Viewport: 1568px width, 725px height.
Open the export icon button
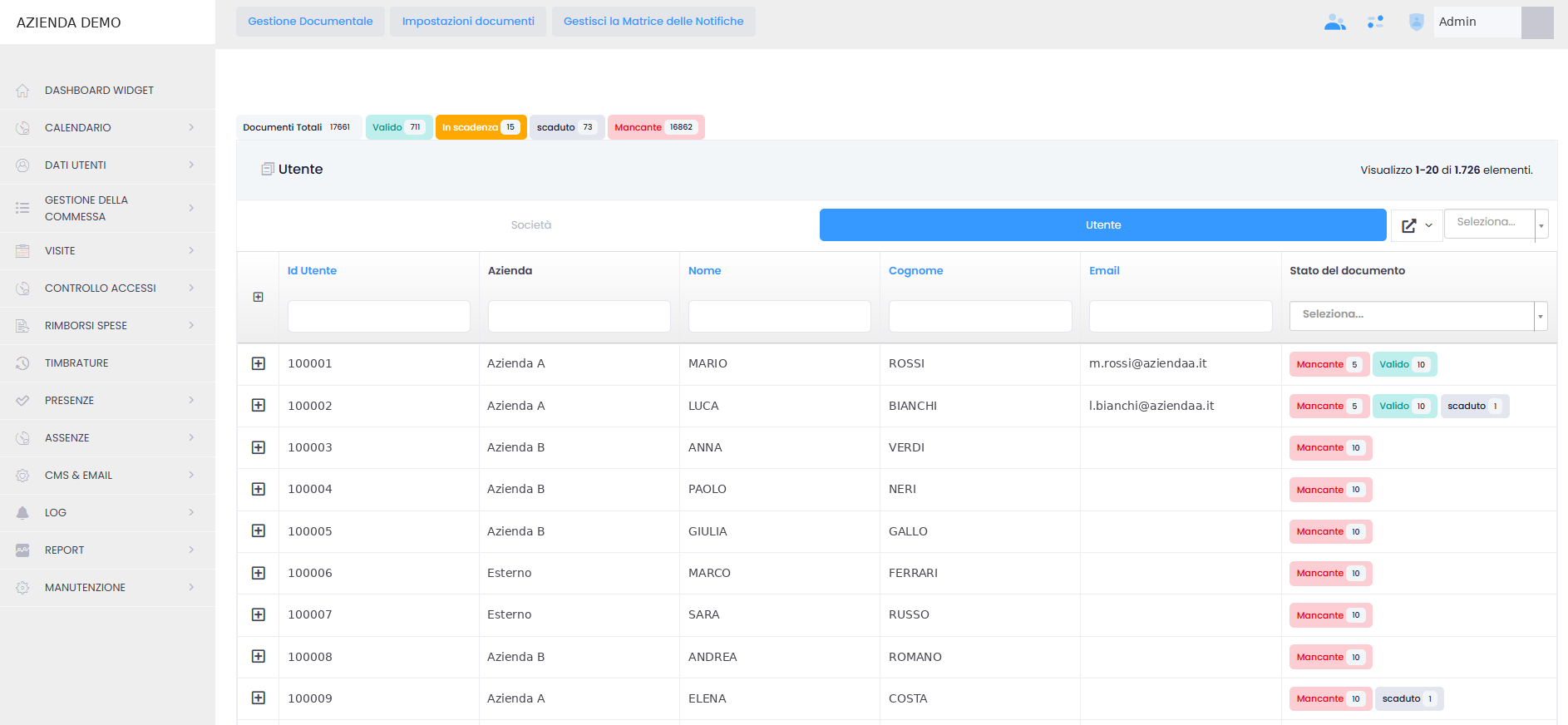1417,225
